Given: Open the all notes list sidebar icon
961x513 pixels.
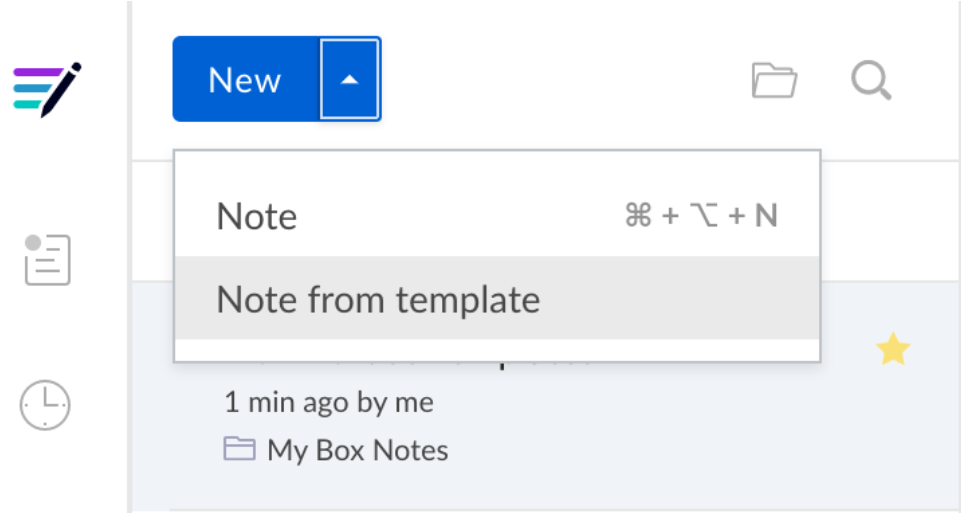Looking at the screenshot, I should tap(47, 260).
